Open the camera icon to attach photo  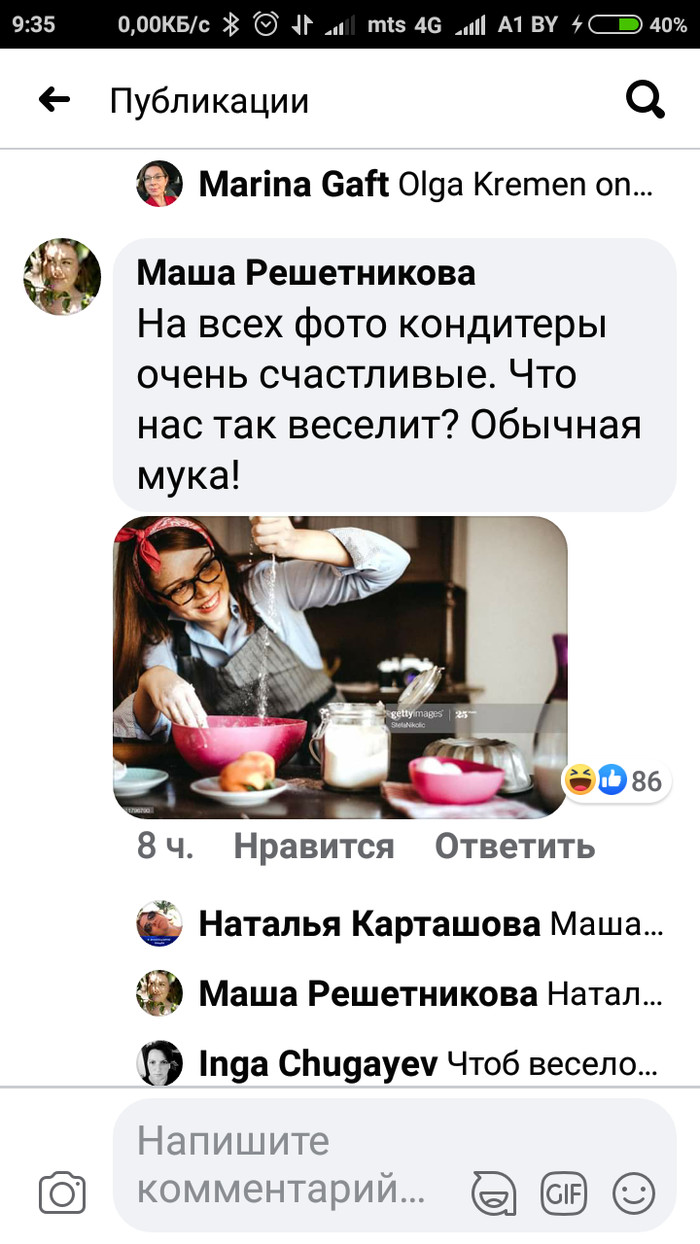point(62,1193)
